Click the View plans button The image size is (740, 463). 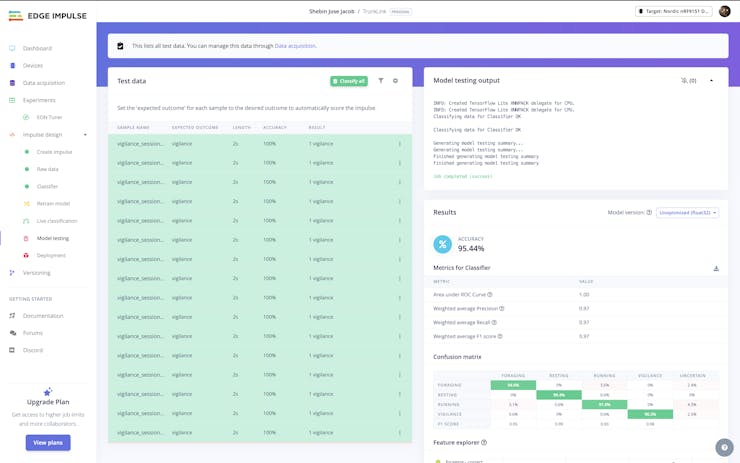pos(48,442)
